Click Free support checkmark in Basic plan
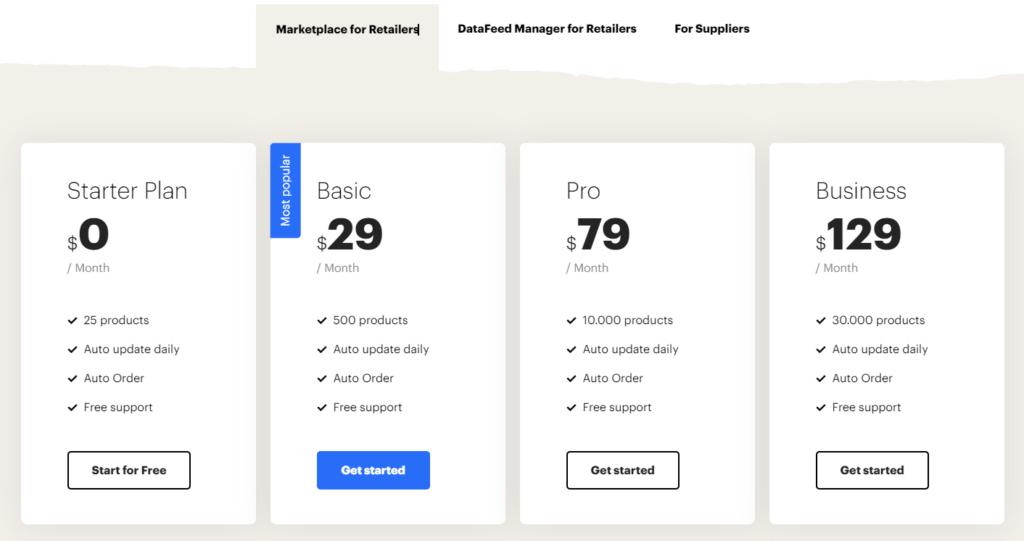The height and width of the screenshot is (541, 1024). [x=322, y=408]
